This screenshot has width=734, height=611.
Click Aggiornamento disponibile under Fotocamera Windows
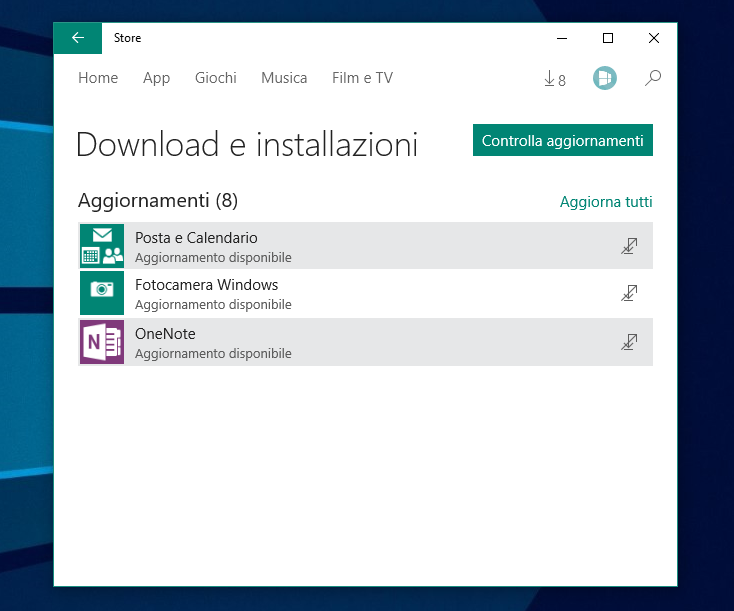coord(213,305)
